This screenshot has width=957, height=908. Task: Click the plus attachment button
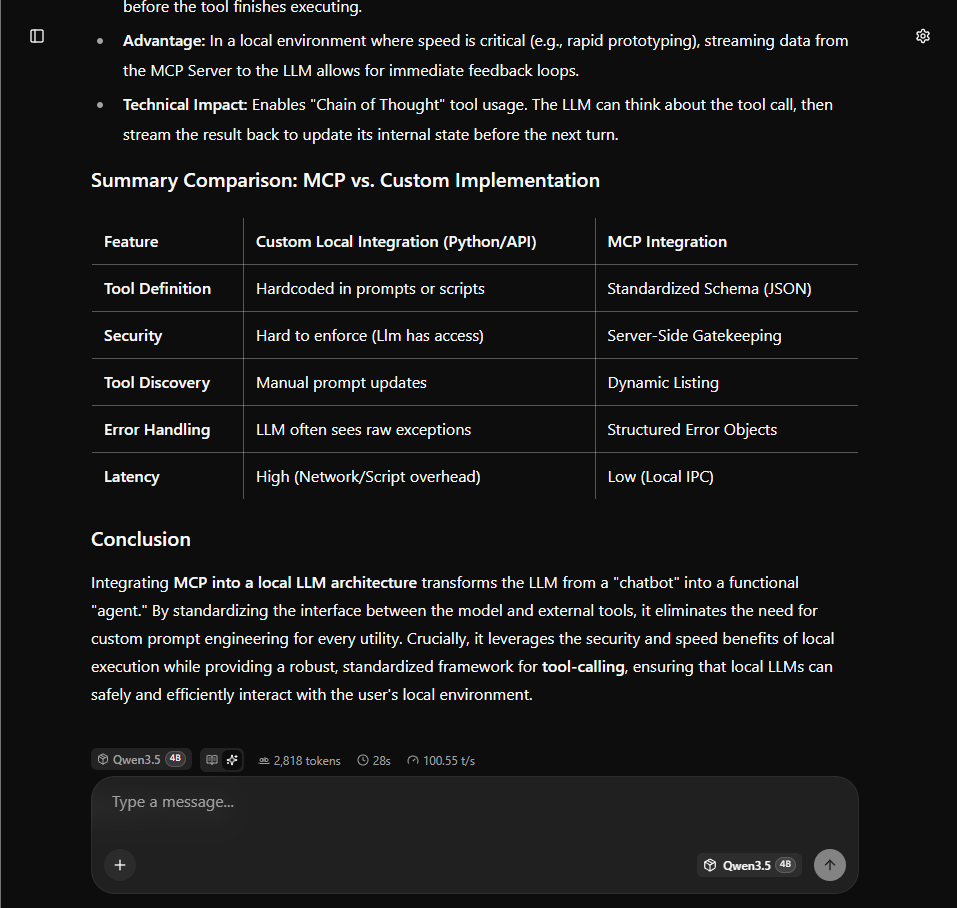click(x=120, y=865)
